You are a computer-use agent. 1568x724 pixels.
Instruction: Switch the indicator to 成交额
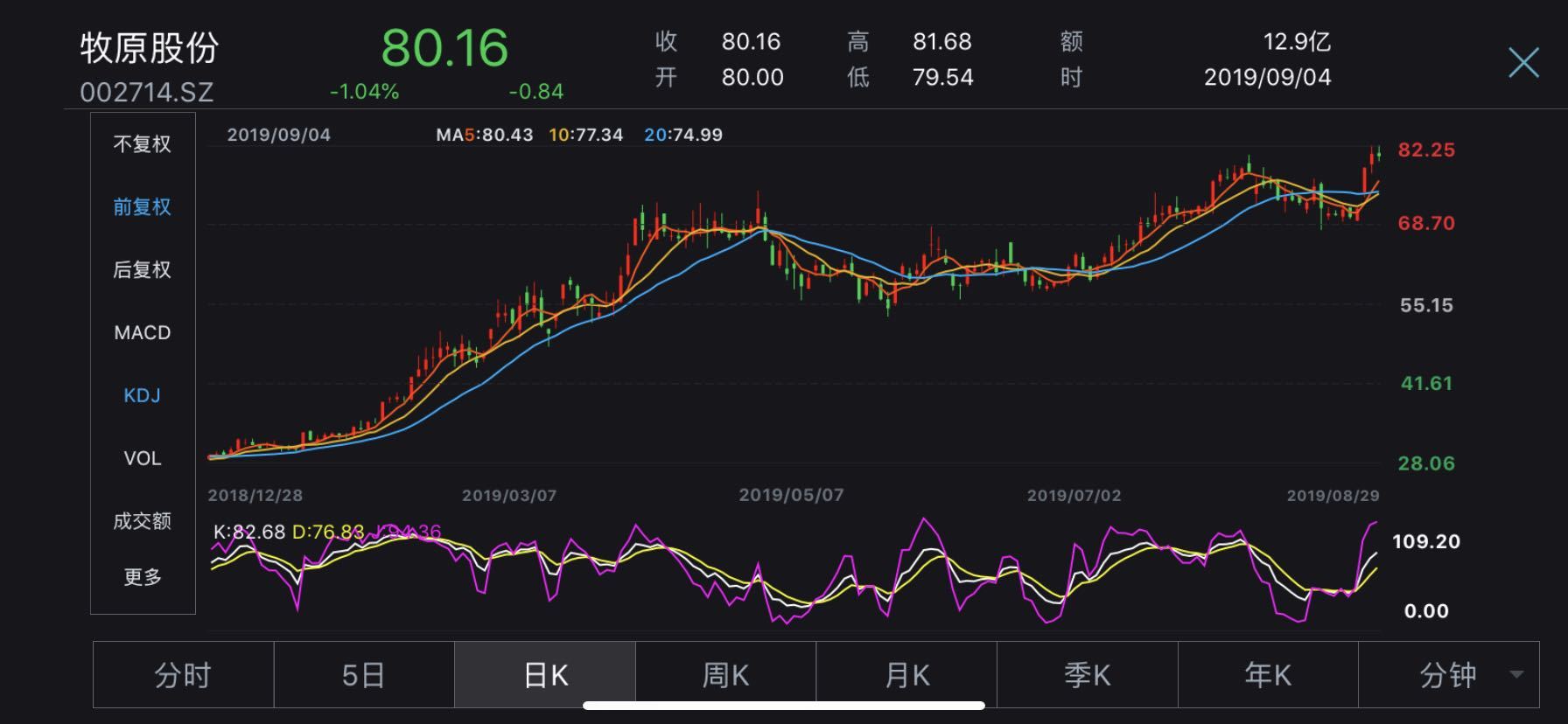(x=142, y=522)
